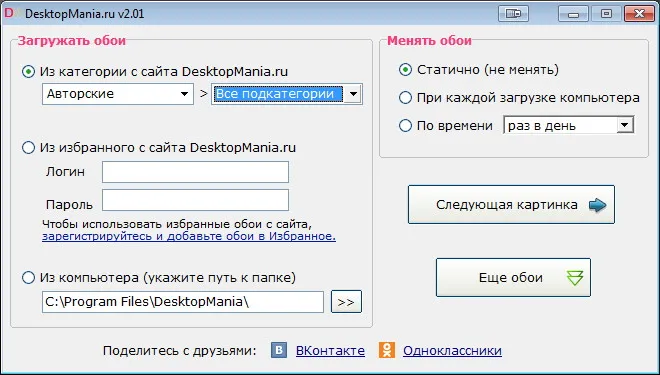Click the >> browse folder button

346,302
